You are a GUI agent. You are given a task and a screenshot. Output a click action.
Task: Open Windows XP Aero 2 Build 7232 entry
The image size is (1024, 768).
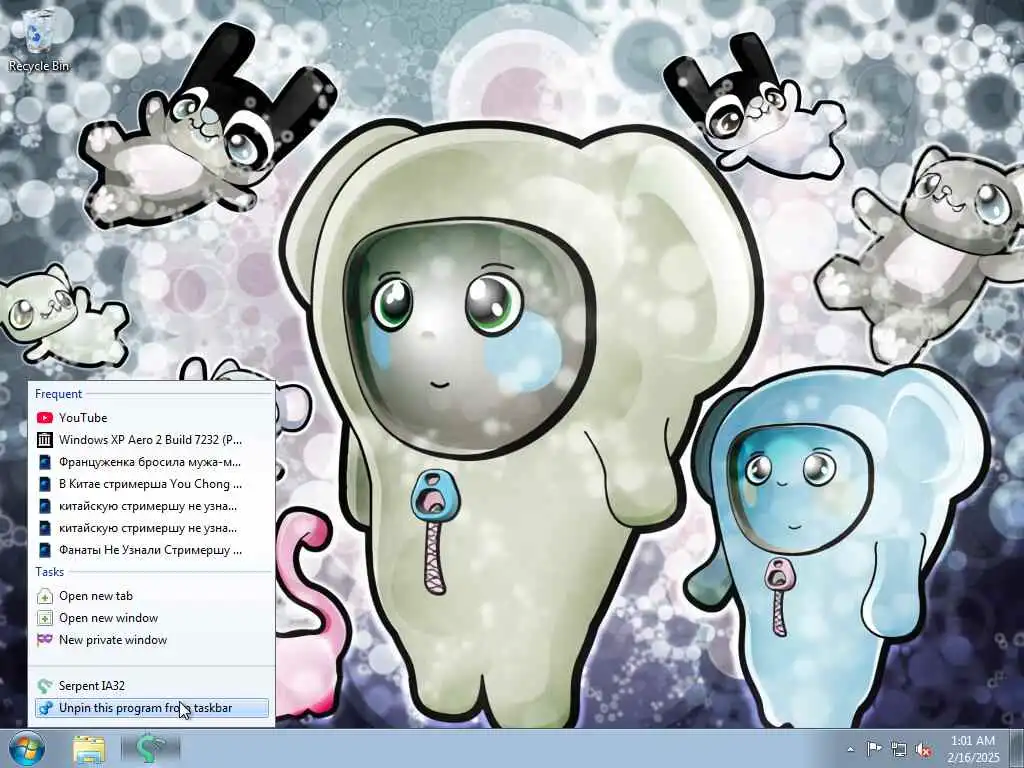point(152,440)
